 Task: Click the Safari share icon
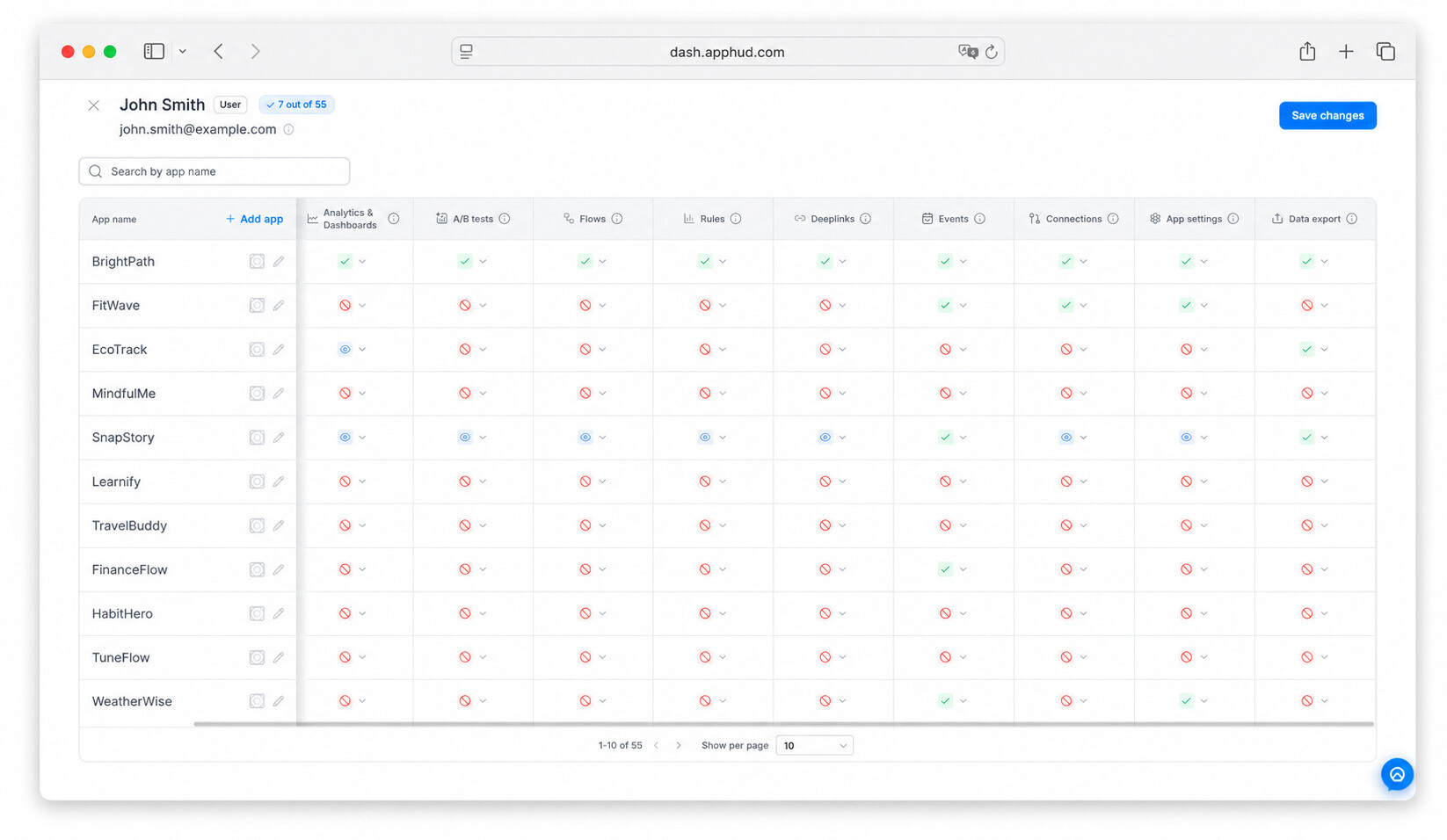[x=1307, y=51]
